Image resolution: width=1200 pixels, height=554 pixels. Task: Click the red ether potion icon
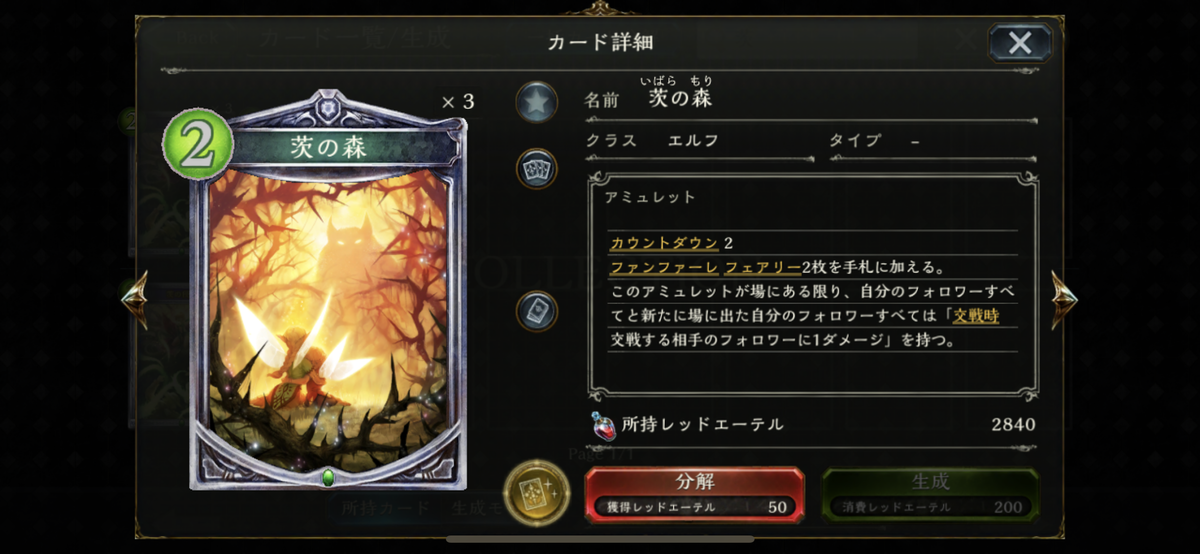603,425
